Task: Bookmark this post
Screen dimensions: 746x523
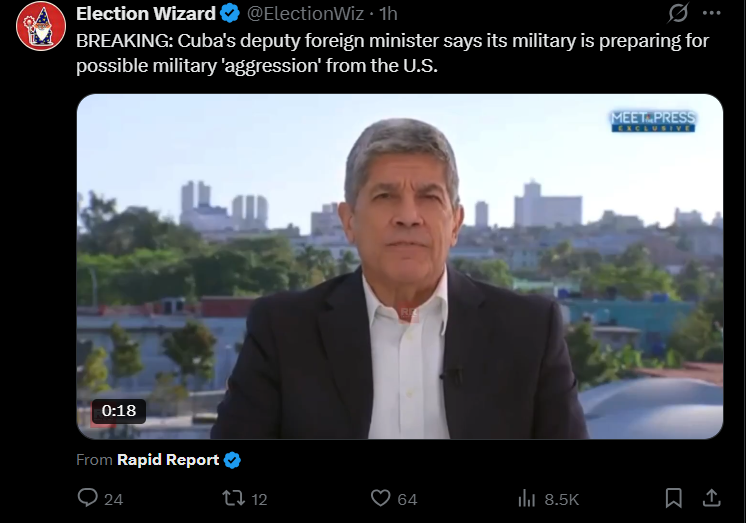Action: 673,498
